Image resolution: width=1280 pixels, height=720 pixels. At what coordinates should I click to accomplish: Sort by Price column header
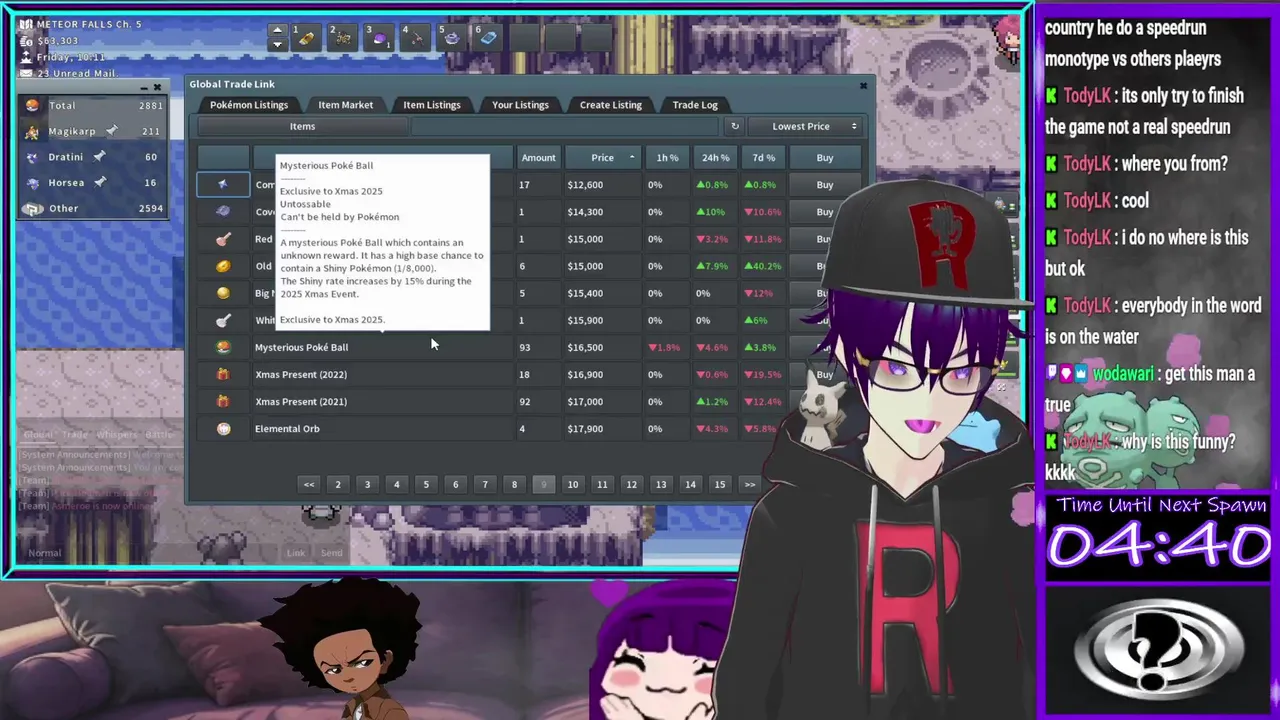603,158
